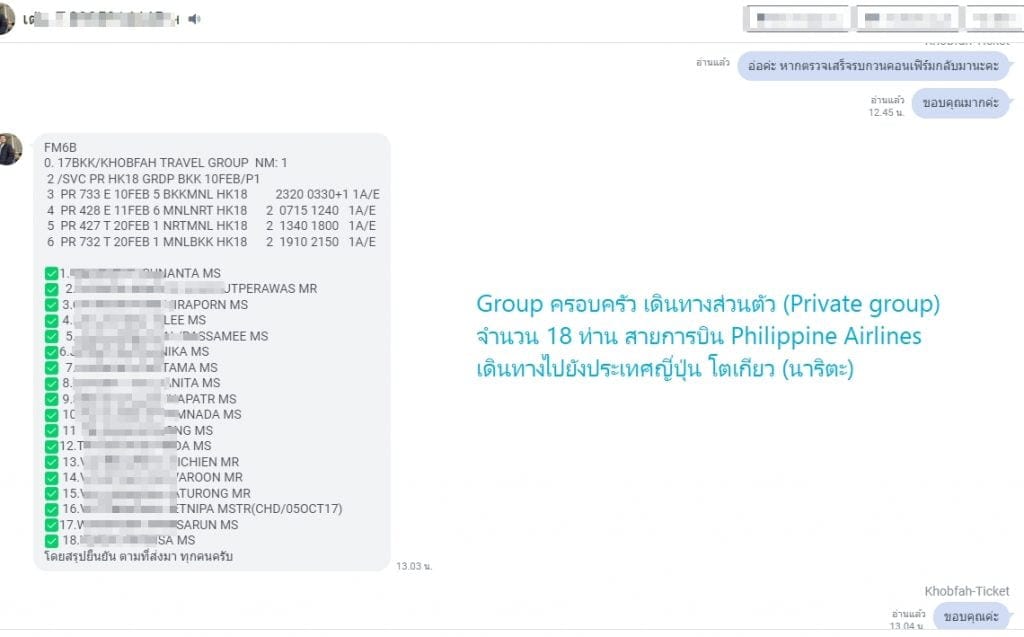Click green check on row 6 NIKA MS

[x=52, y=351]
